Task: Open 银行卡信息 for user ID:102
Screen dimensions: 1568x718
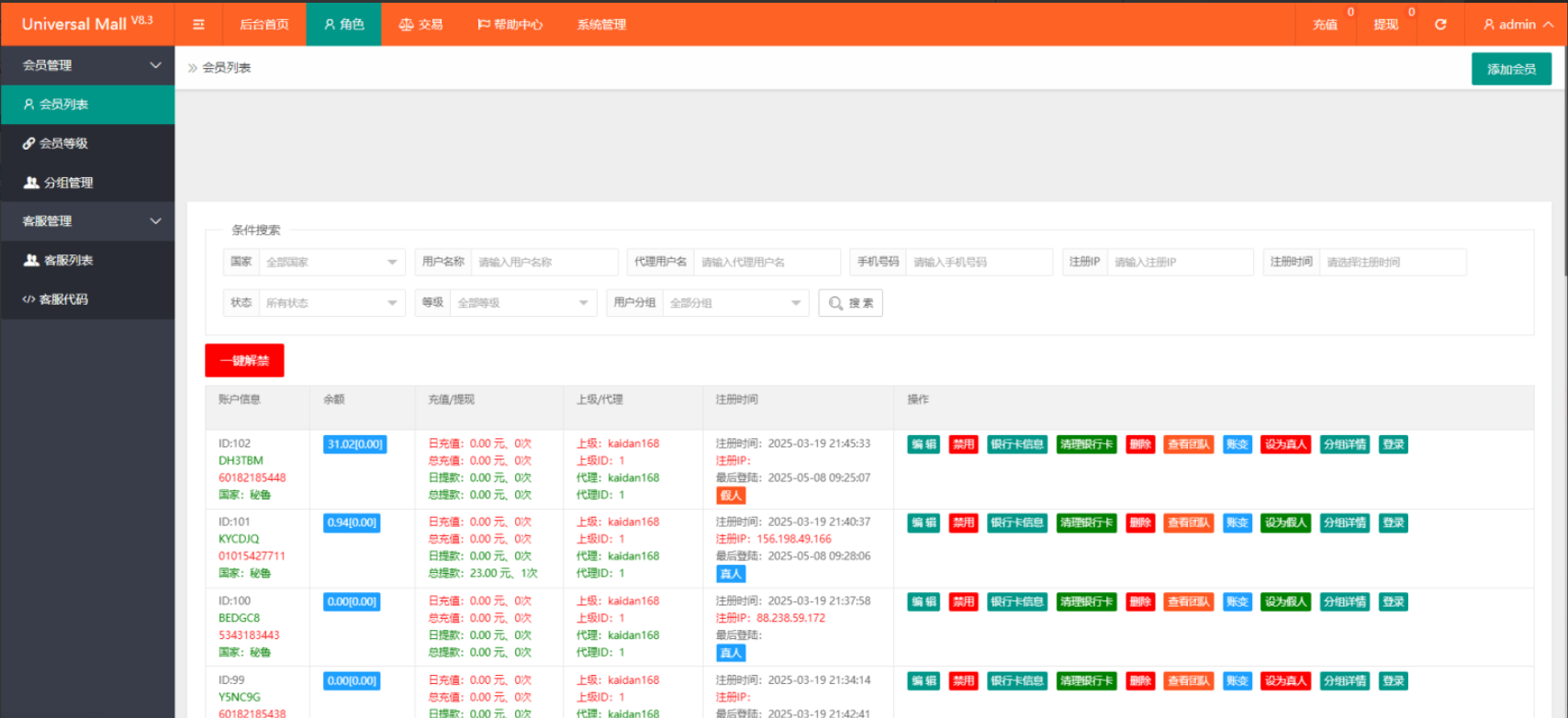Action: (1017, 444)
